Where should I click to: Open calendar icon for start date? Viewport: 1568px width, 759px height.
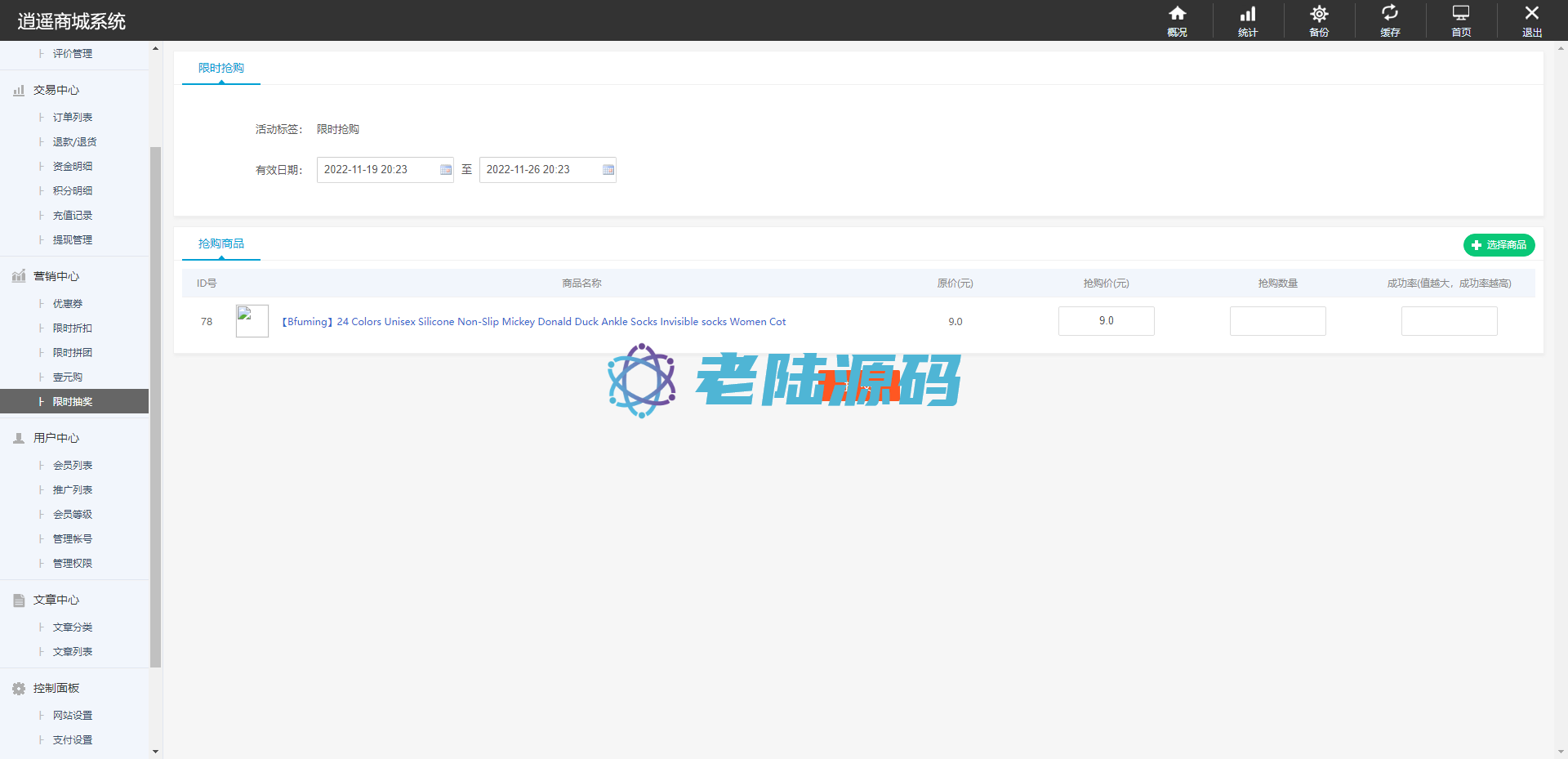pyautogui.click(x=446, y=170)
